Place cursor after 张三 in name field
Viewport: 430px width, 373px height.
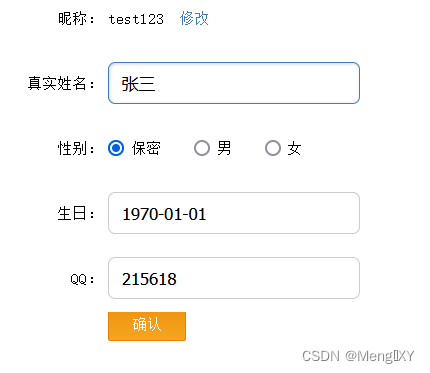158,84
